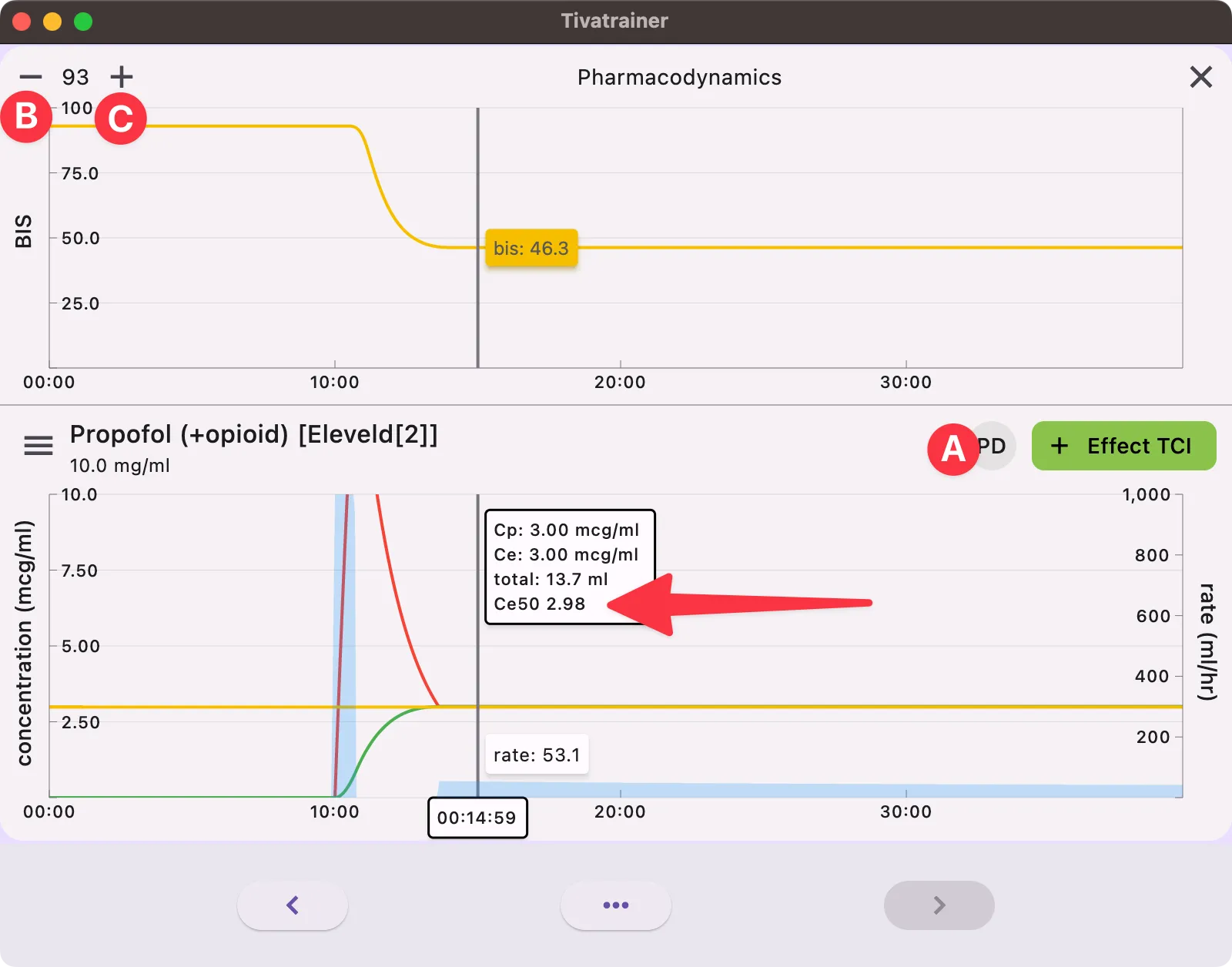Decrease the value with the minus icon
Viewport: 1232px width, 967px height.
(x=31, y=77)
